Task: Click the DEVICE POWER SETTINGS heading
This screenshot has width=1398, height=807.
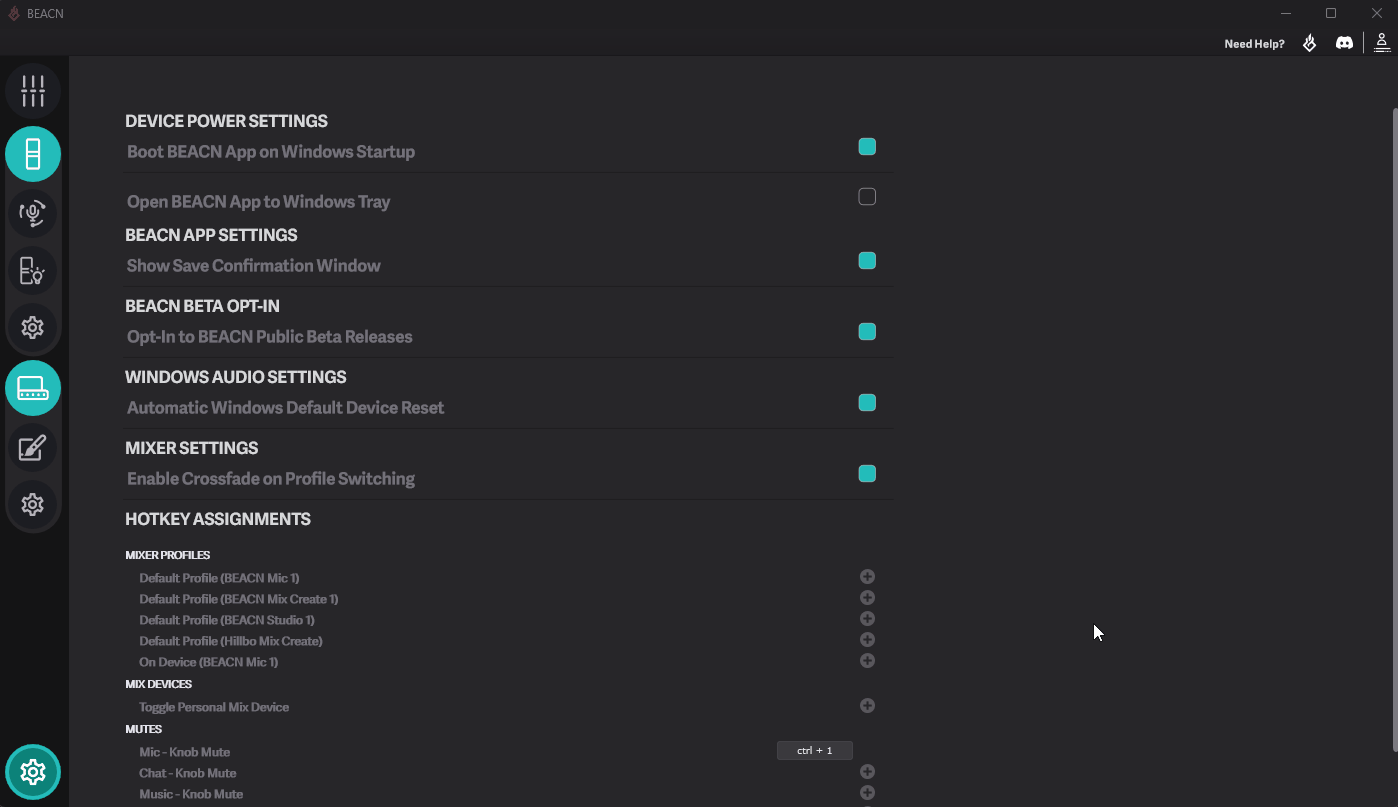Action: point(226,121)
